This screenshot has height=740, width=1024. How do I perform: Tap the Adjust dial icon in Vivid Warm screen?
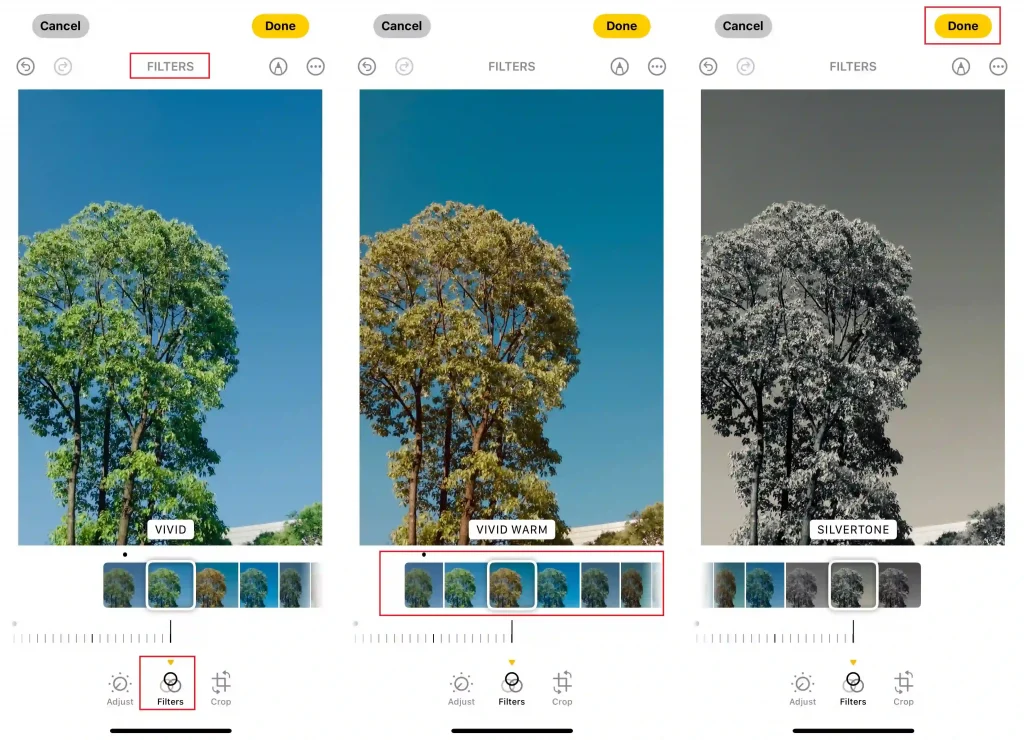click(x=461, y=687)
